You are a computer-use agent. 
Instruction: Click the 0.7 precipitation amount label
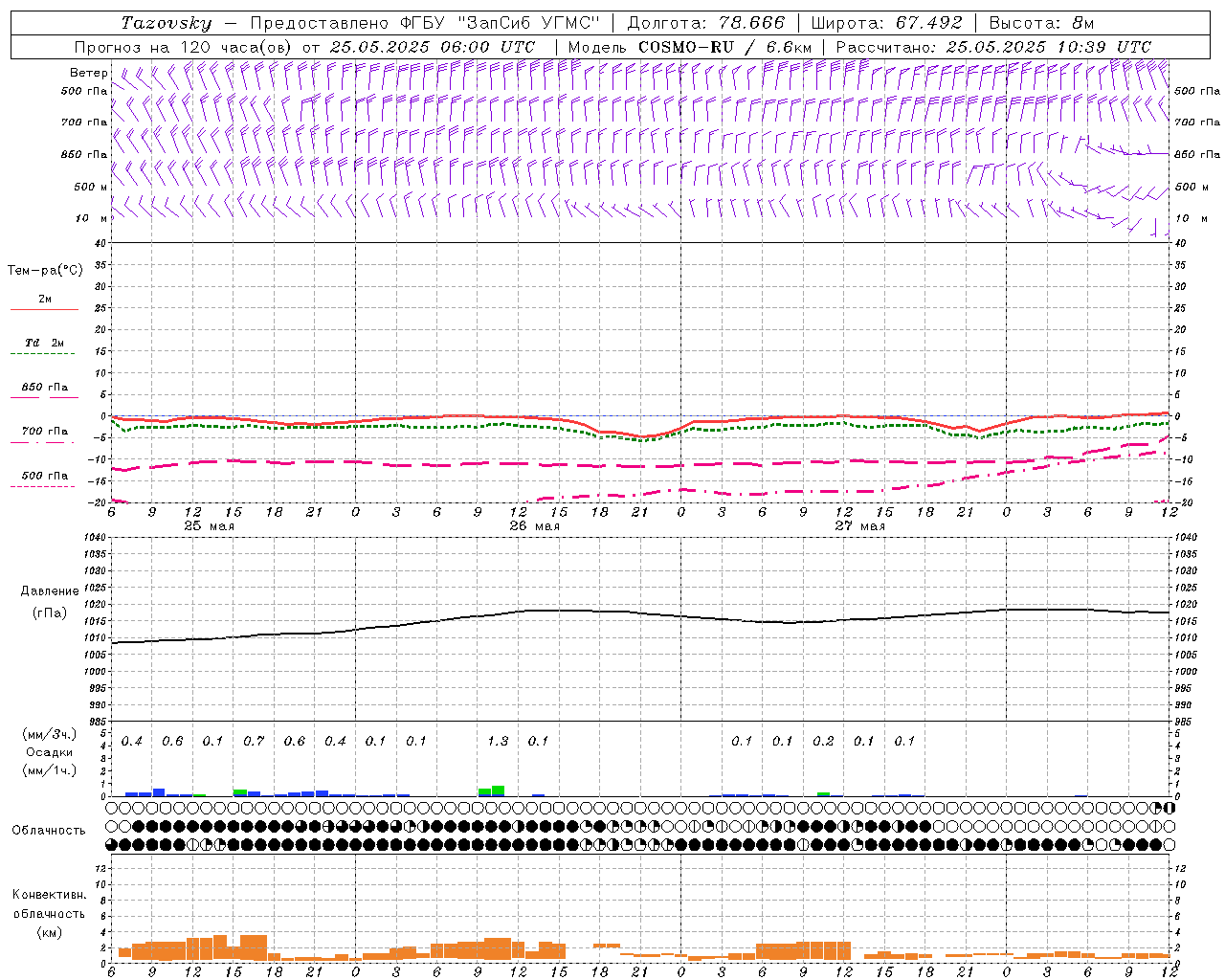(x=254, y=741)
